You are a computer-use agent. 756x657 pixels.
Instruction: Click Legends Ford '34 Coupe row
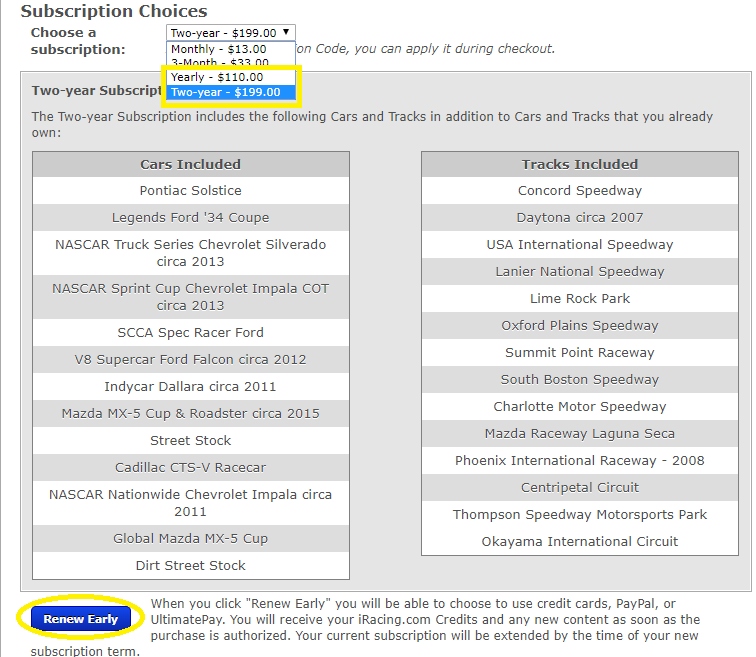pyautogui.click(x=190, y=217)
